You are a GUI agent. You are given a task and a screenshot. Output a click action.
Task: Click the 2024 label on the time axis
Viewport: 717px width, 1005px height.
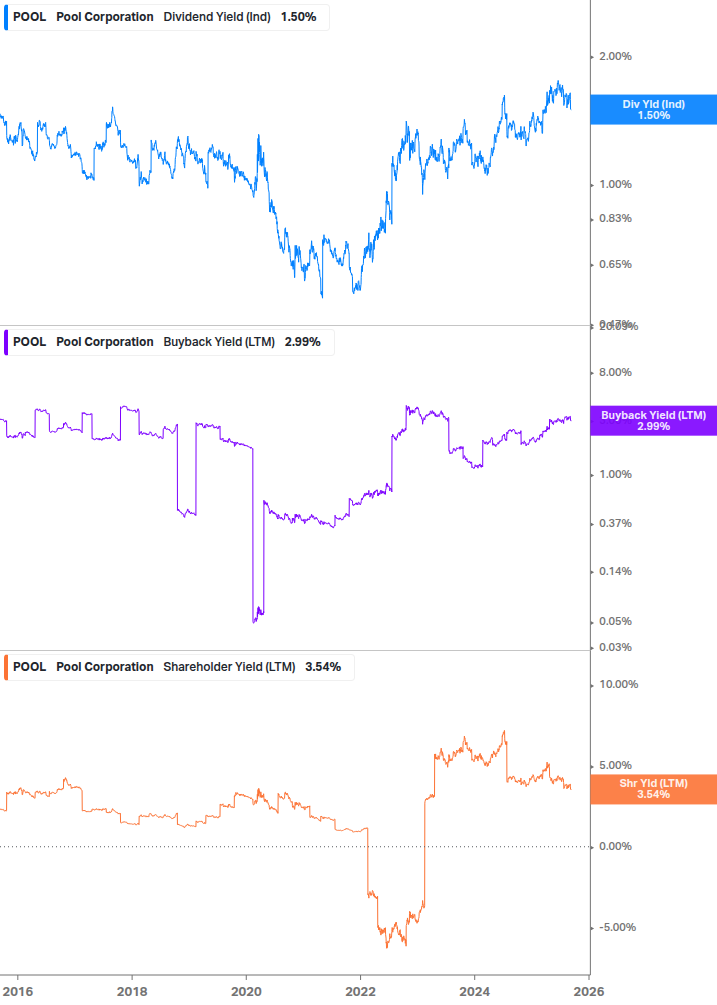(x=474, y=990)
